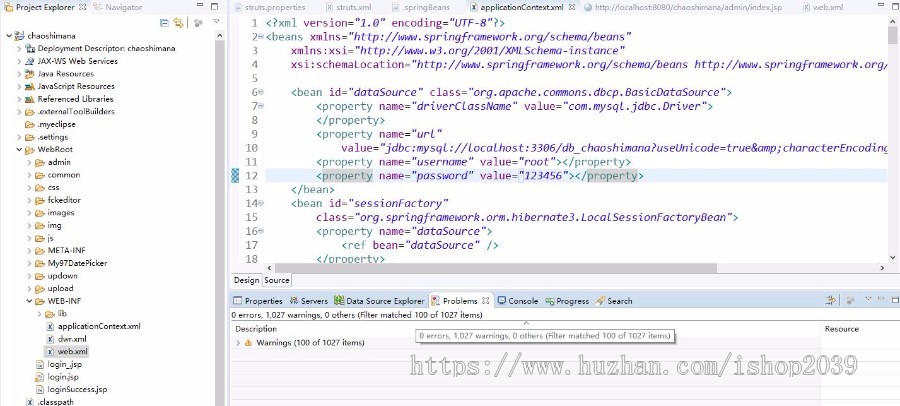Viewport: 900px width, 406px height.
Task: Expand Deployment Descriptor: chaoshimana
Action: tap(20, 48)
